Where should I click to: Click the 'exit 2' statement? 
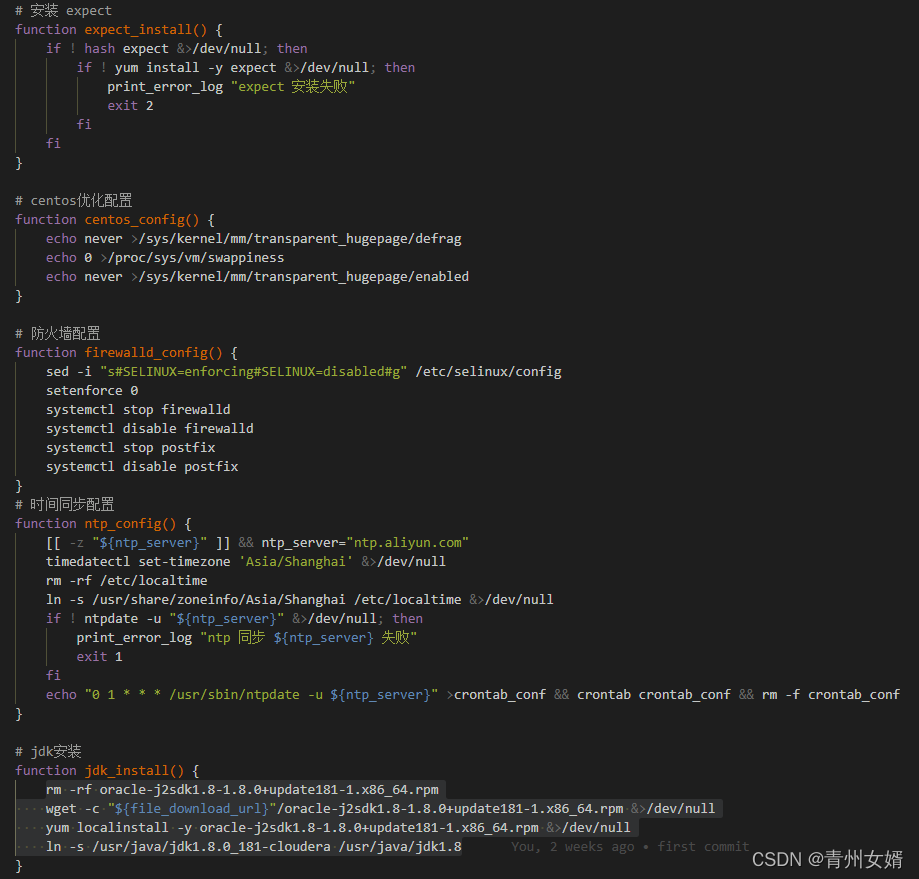click(130, 105)
